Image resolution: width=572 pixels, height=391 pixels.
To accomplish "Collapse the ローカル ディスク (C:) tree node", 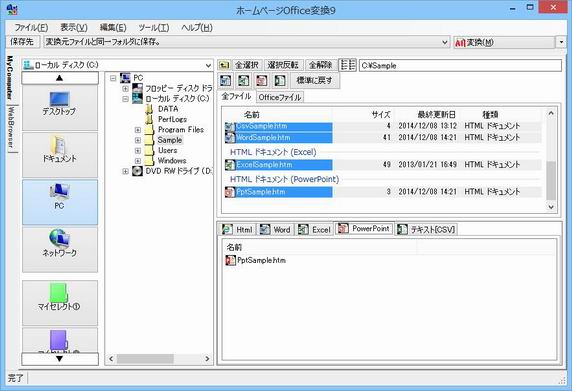I will point(125,99).
